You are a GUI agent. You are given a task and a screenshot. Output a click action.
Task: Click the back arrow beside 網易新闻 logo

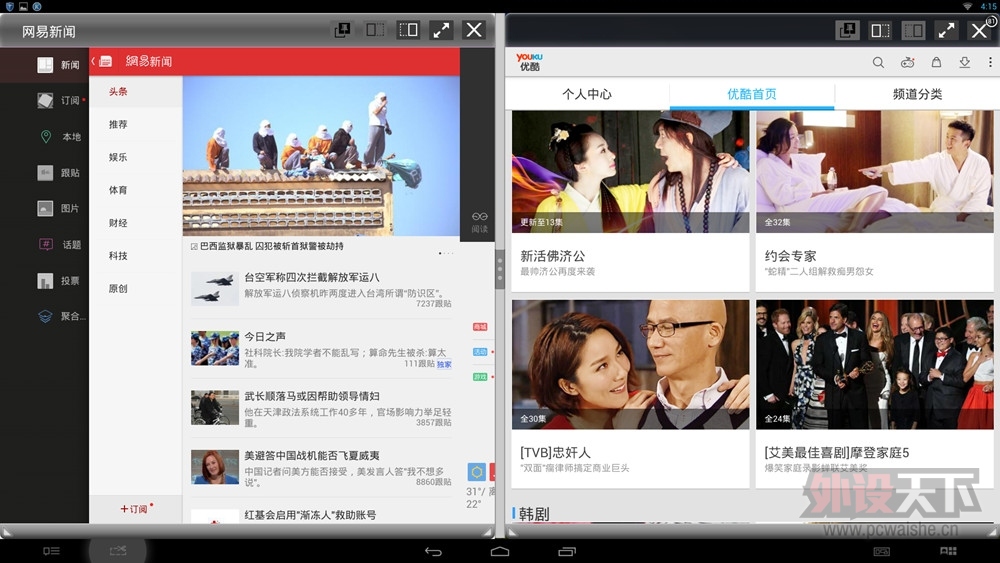93,61
